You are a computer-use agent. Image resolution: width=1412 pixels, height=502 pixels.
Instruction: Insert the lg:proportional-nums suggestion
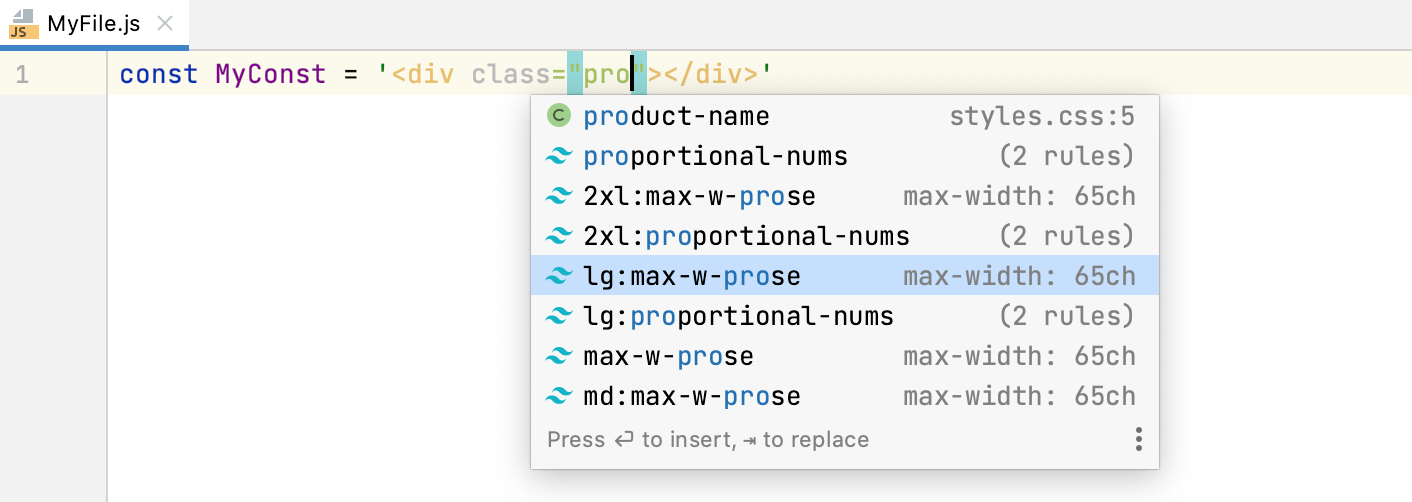(x=738, y=317)
